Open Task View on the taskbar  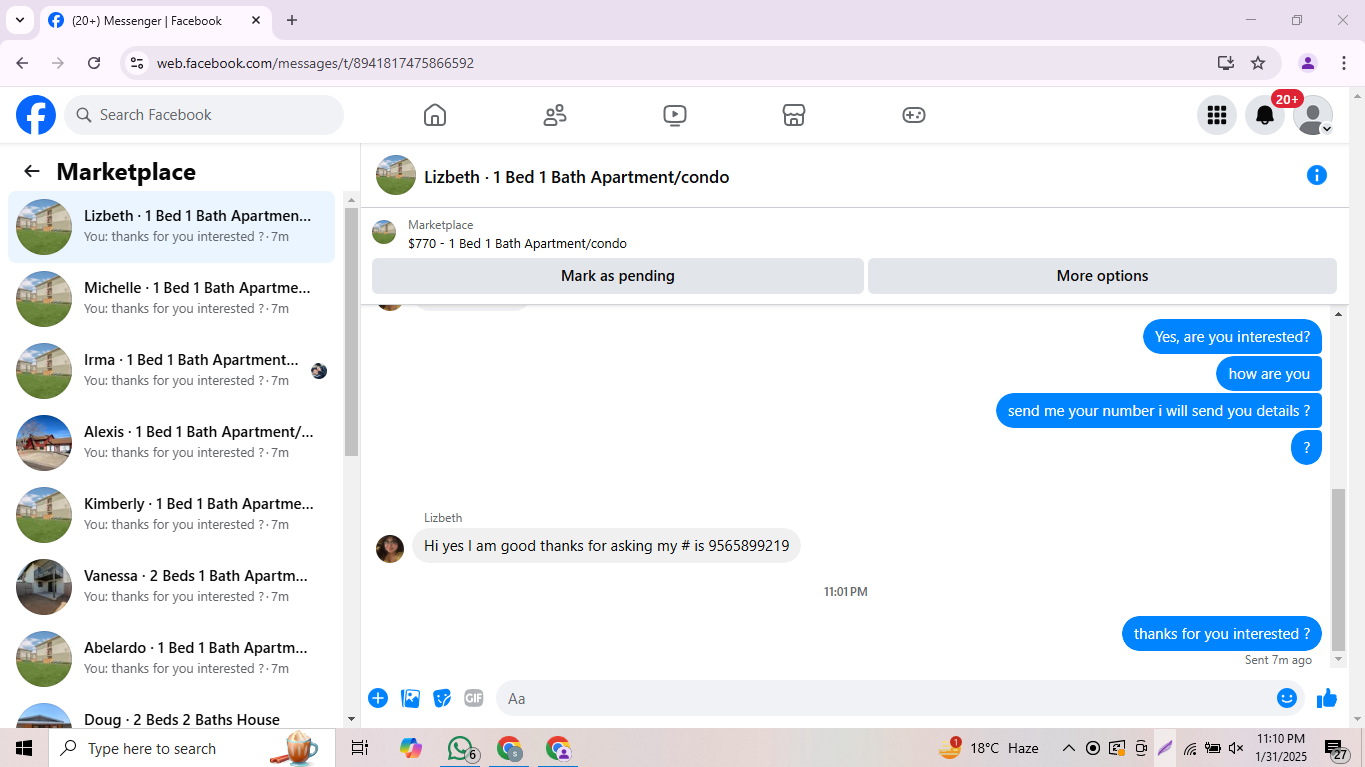point(360,748)
